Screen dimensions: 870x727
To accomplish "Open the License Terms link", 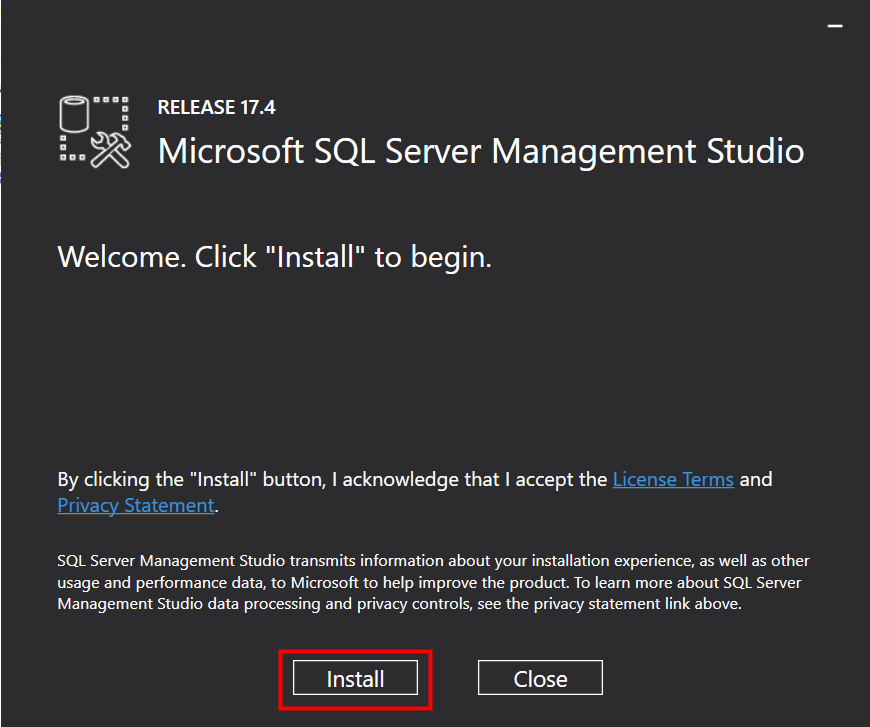I will [x=673, y=479].
